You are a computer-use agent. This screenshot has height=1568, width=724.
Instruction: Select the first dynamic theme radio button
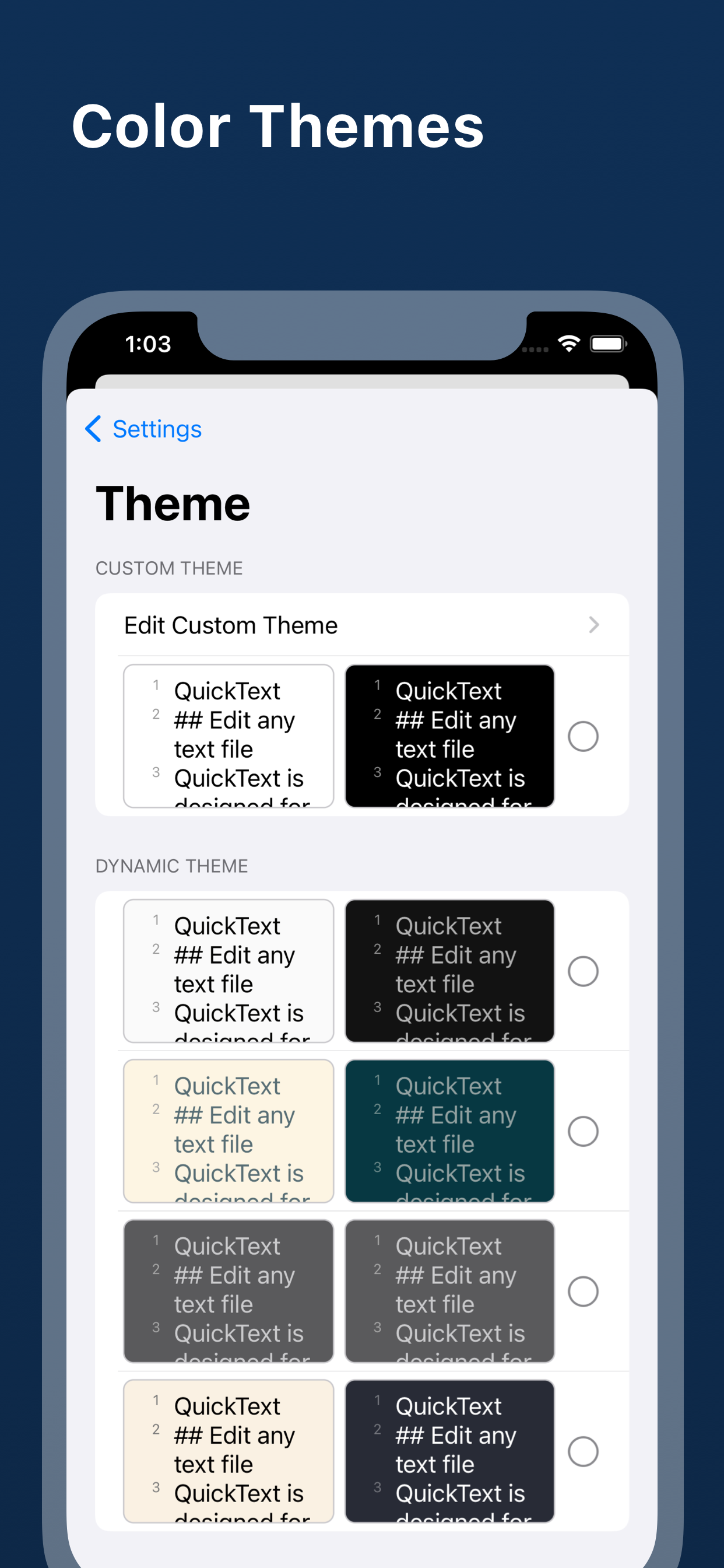(x=583, y=971)
